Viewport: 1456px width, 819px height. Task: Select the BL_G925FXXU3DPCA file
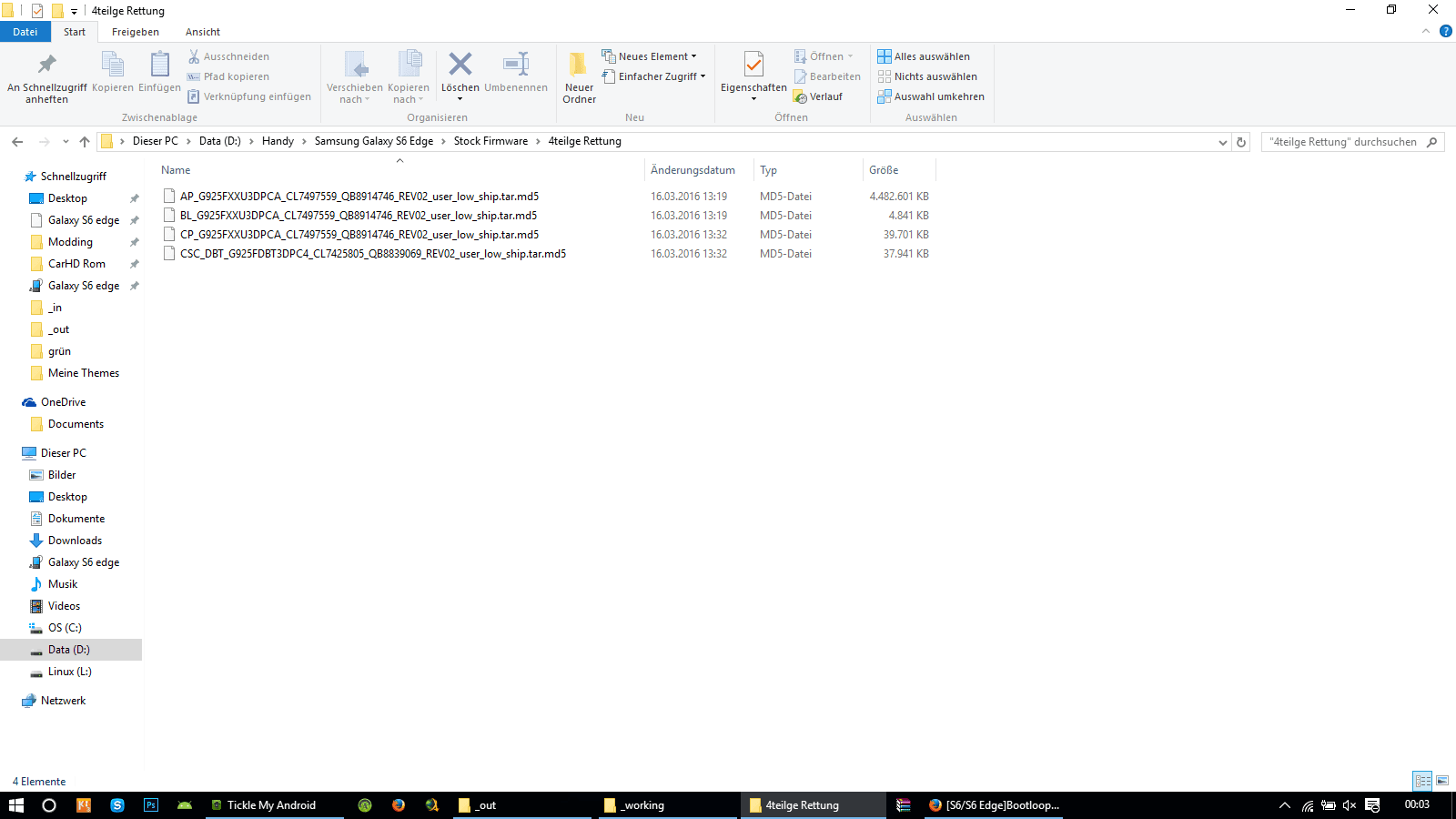coord(359,216)
